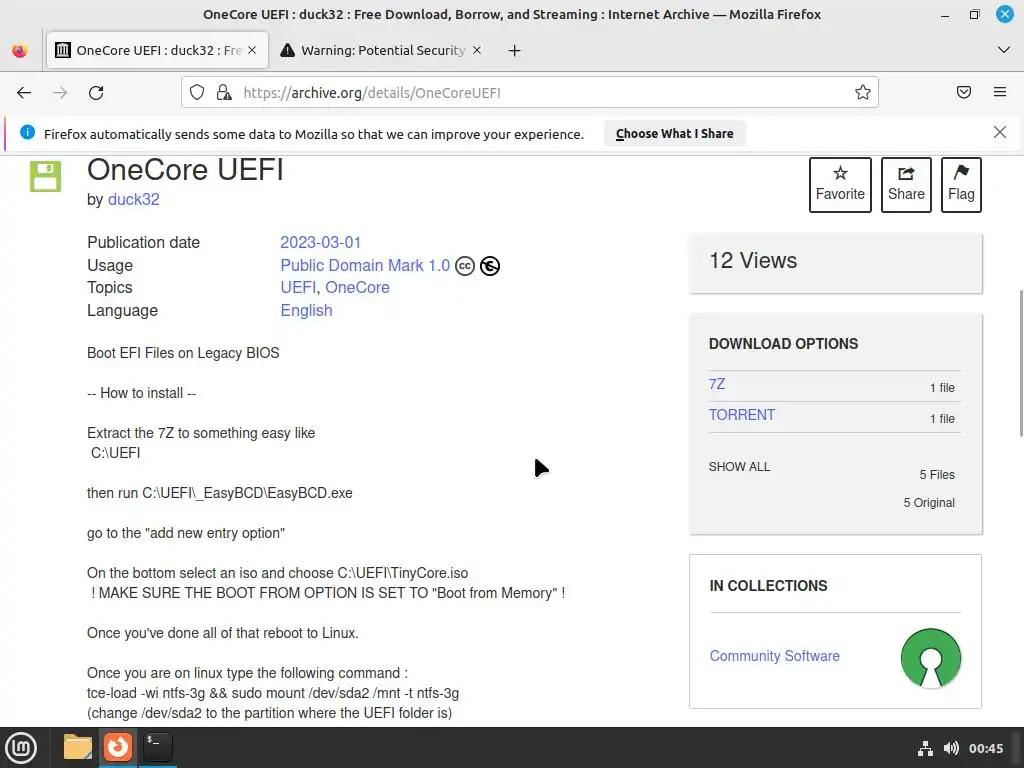Screen dimensions: 1024x768
Task: List all tabs dropdown arrow
Action: (1004, 50)
